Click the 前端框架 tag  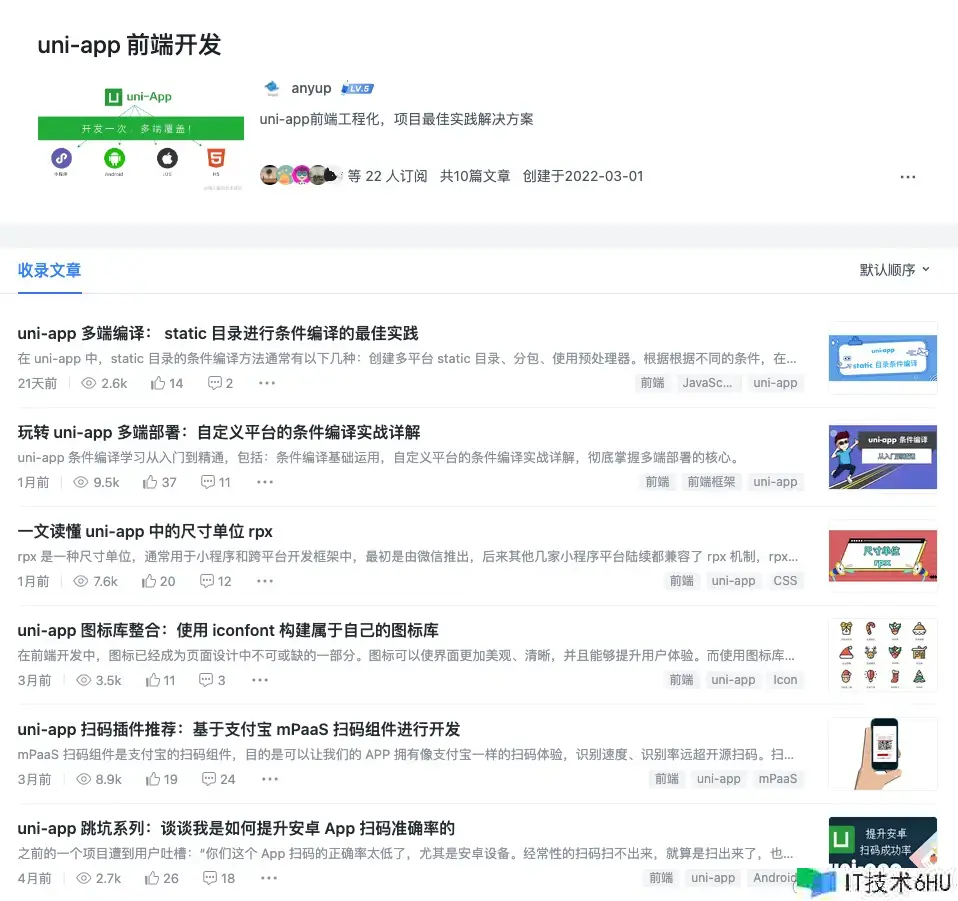click(711, 482)
